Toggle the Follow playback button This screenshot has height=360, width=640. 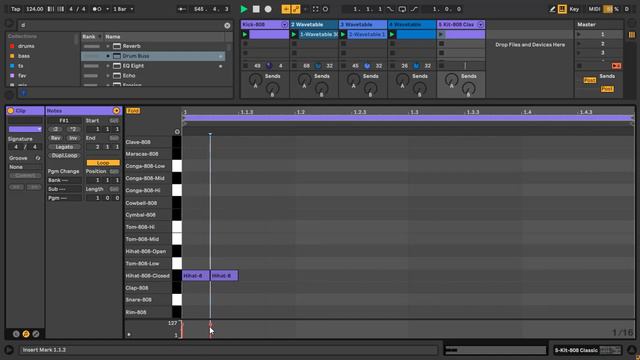(x=182, y=9)
